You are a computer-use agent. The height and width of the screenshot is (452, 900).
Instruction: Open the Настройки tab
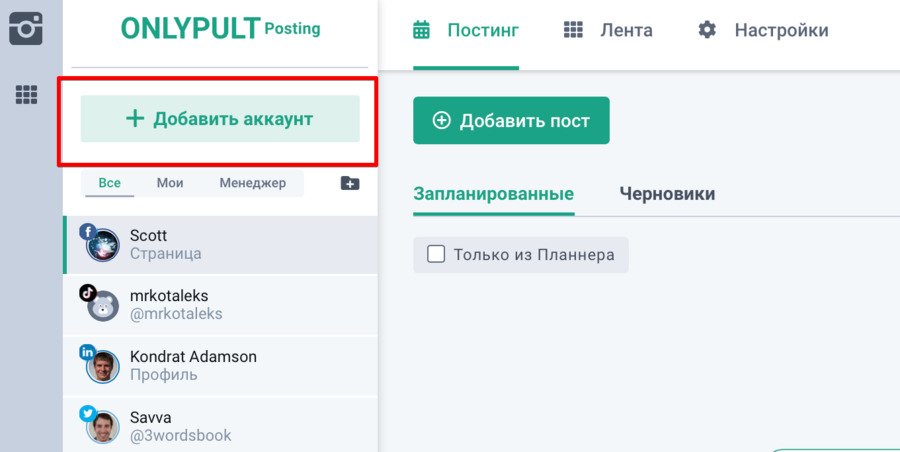tap(781, 30)
